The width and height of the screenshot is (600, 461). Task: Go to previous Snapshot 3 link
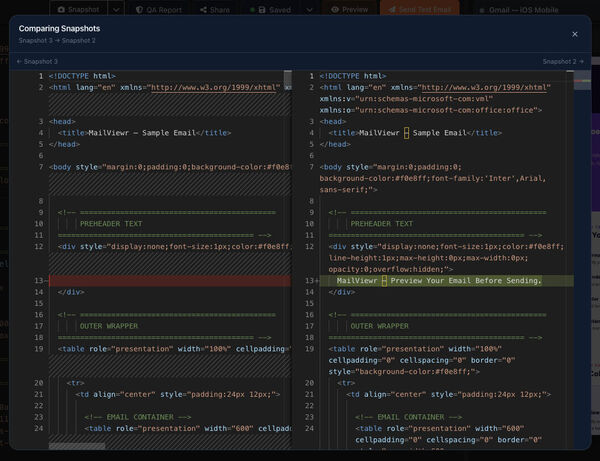(37, 62)
